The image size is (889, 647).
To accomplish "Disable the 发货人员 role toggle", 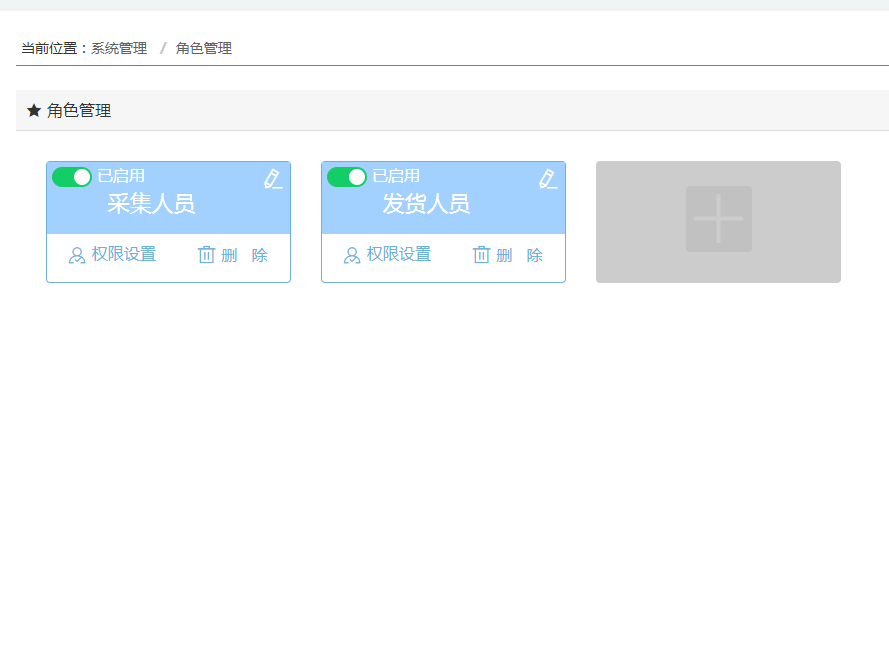I will [347, 177].
